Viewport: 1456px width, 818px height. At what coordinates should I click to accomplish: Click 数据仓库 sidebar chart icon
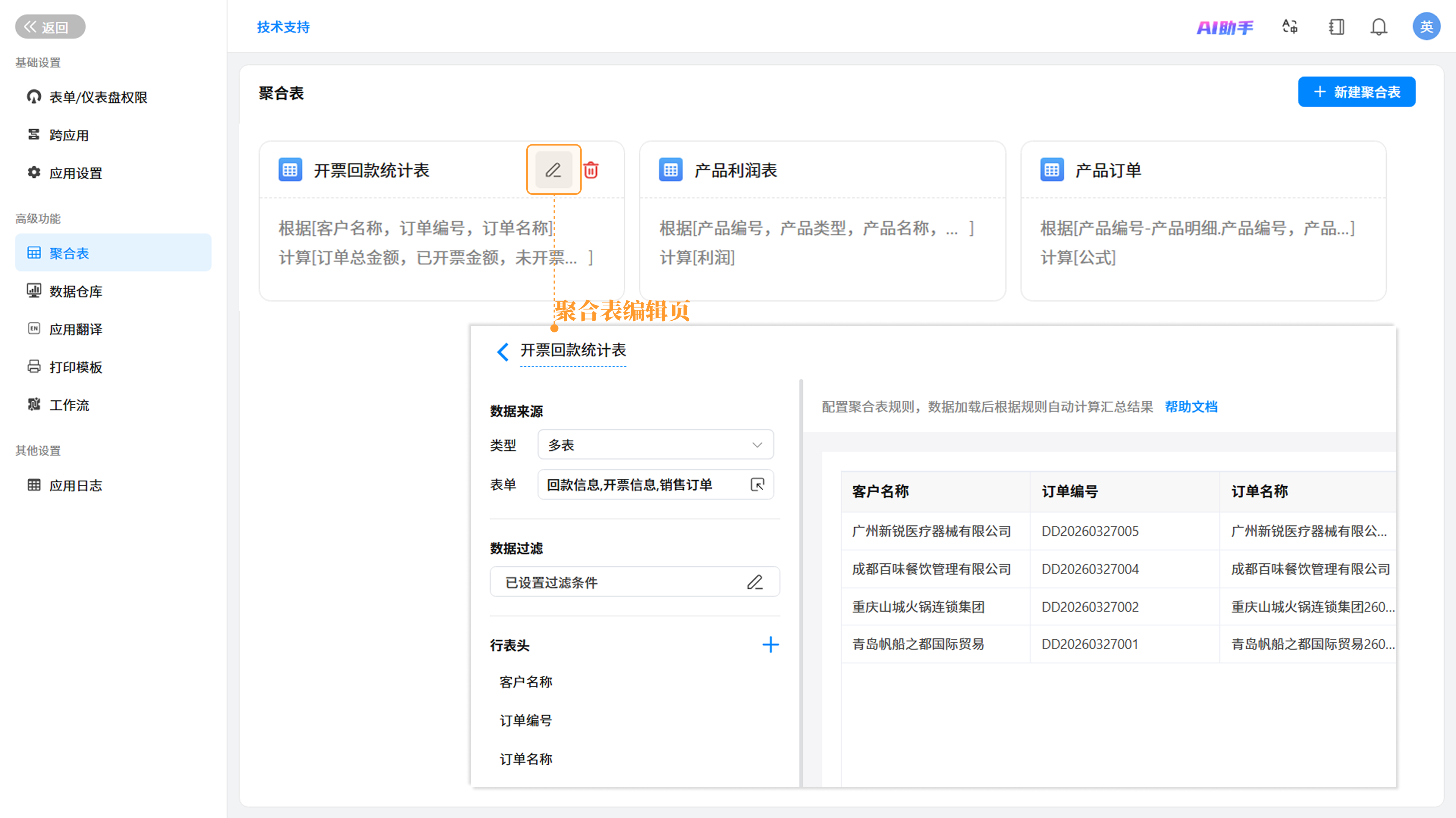(x=34, y=290)
